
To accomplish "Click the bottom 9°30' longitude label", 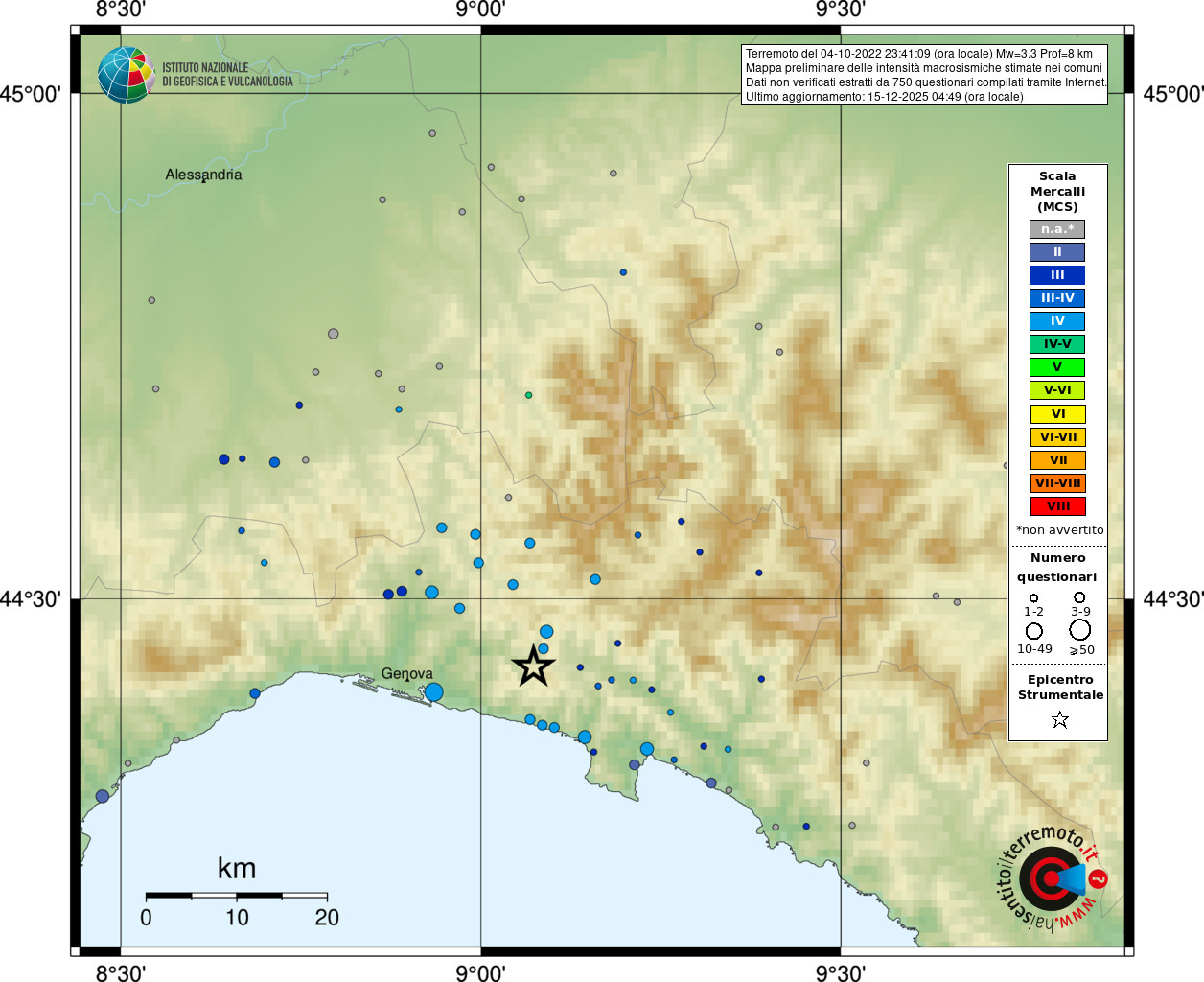I will (x=841, y=973).
